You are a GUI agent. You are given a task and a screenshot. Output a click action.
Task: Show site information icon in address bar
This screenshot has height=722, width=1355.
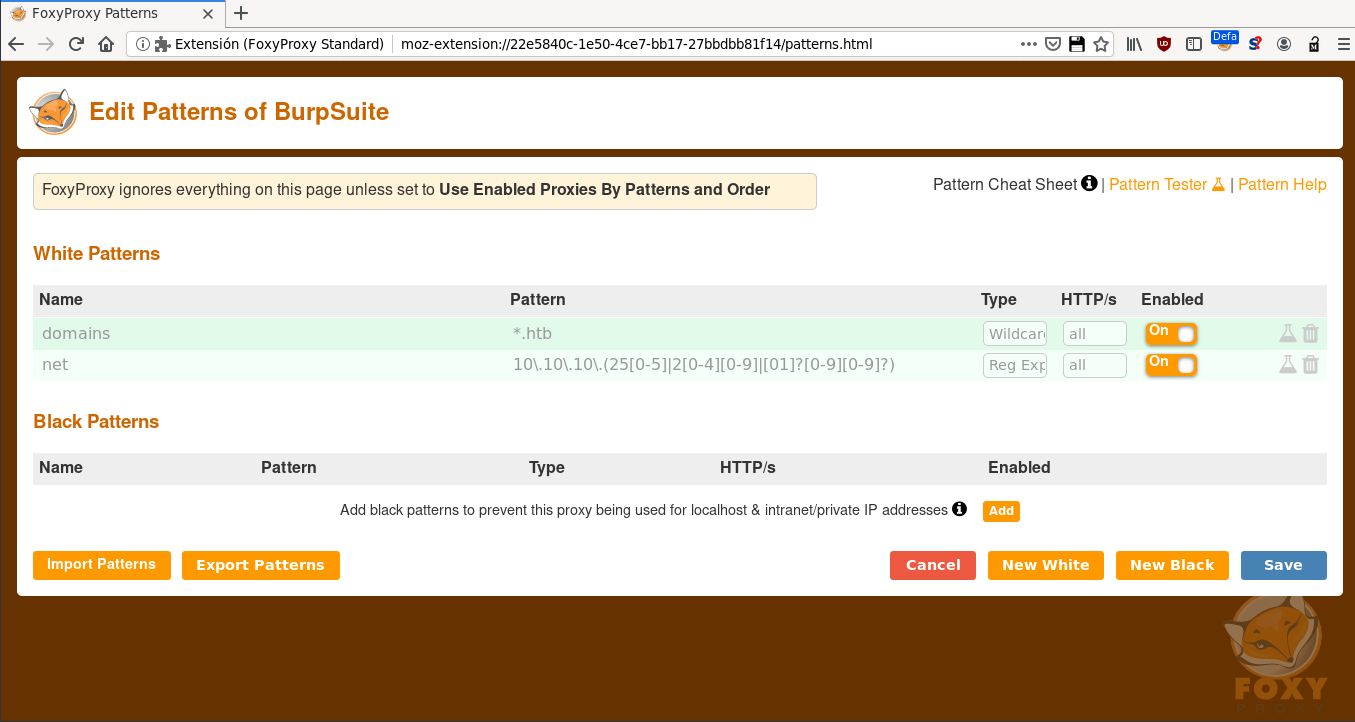pos(142,44)
